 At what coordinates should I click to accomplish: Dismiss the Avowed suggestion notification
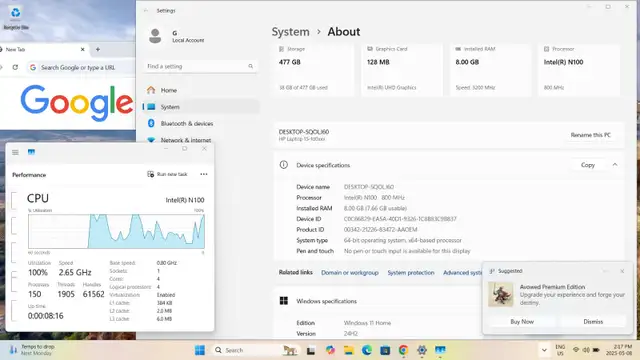[x=593, y=322]
